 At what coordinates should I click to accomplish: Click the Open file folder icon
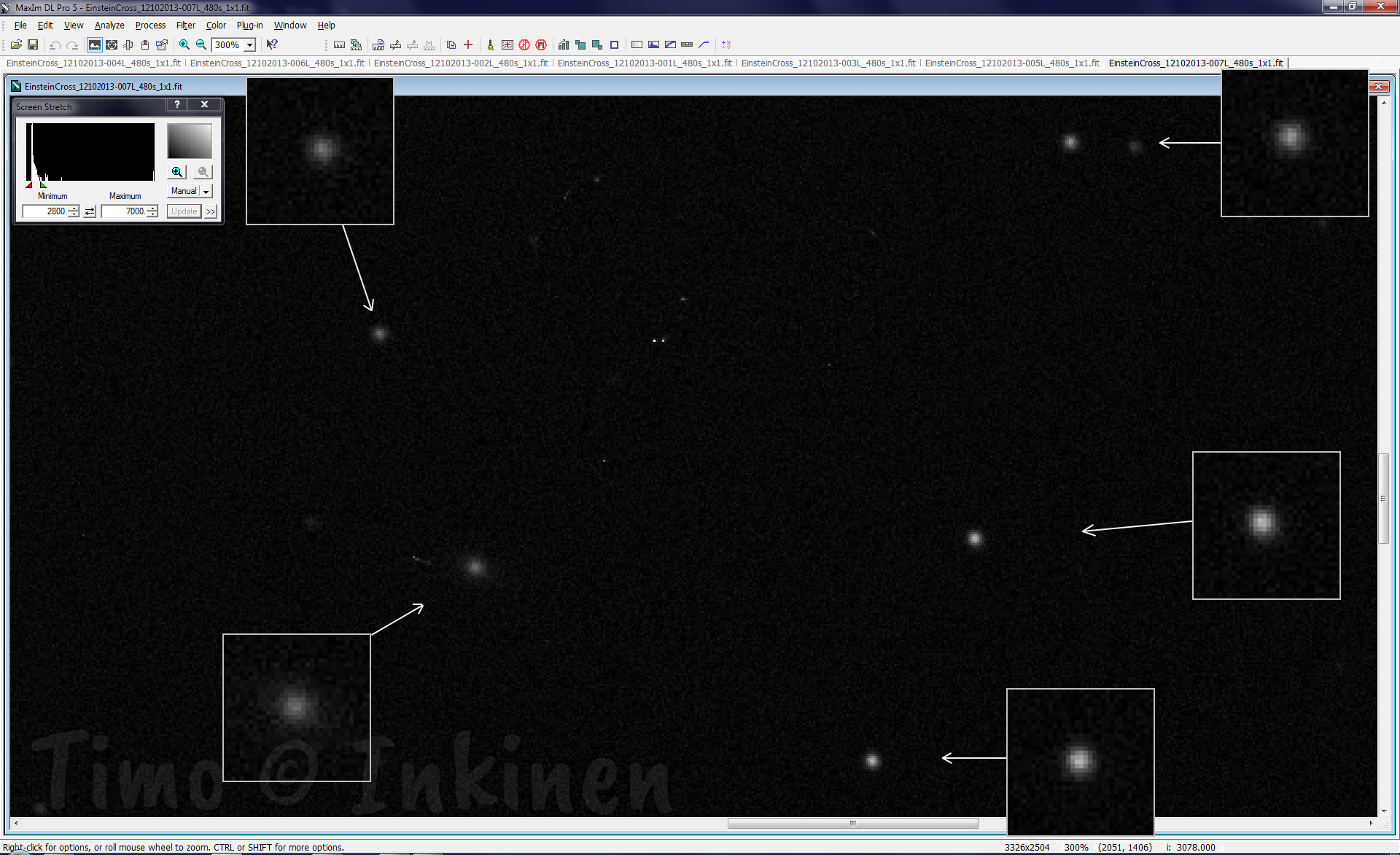16,44
